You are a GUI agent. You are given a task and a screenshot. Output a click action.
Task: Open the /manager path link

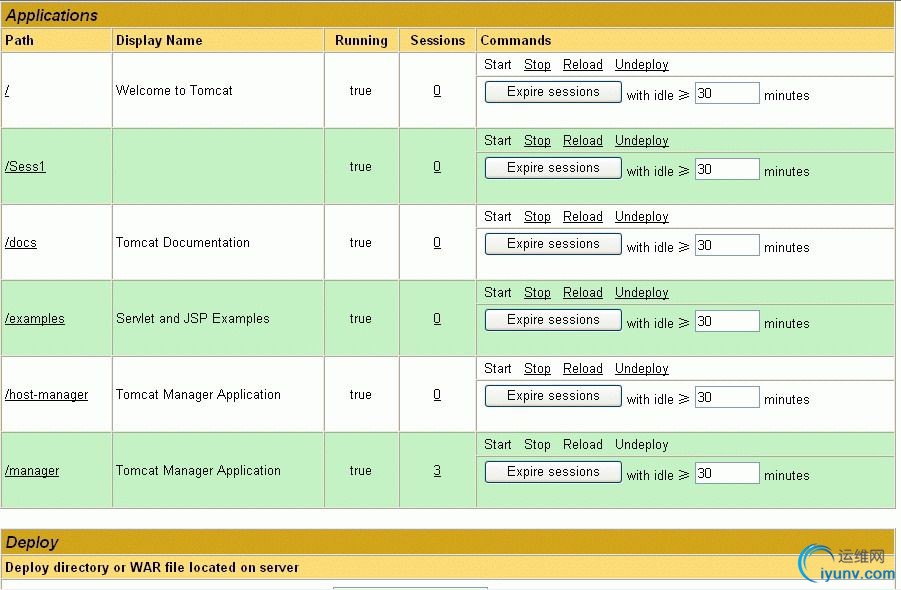point(32,471)
